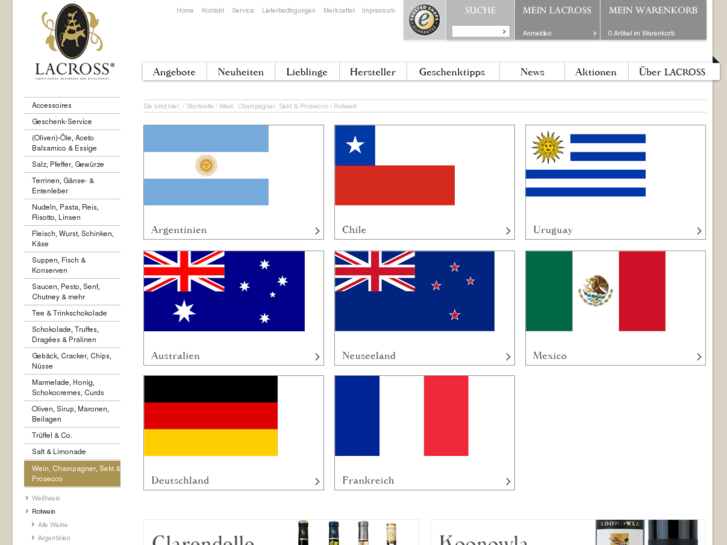
Task: Open the Uruguay flag image
Action: 586,164
